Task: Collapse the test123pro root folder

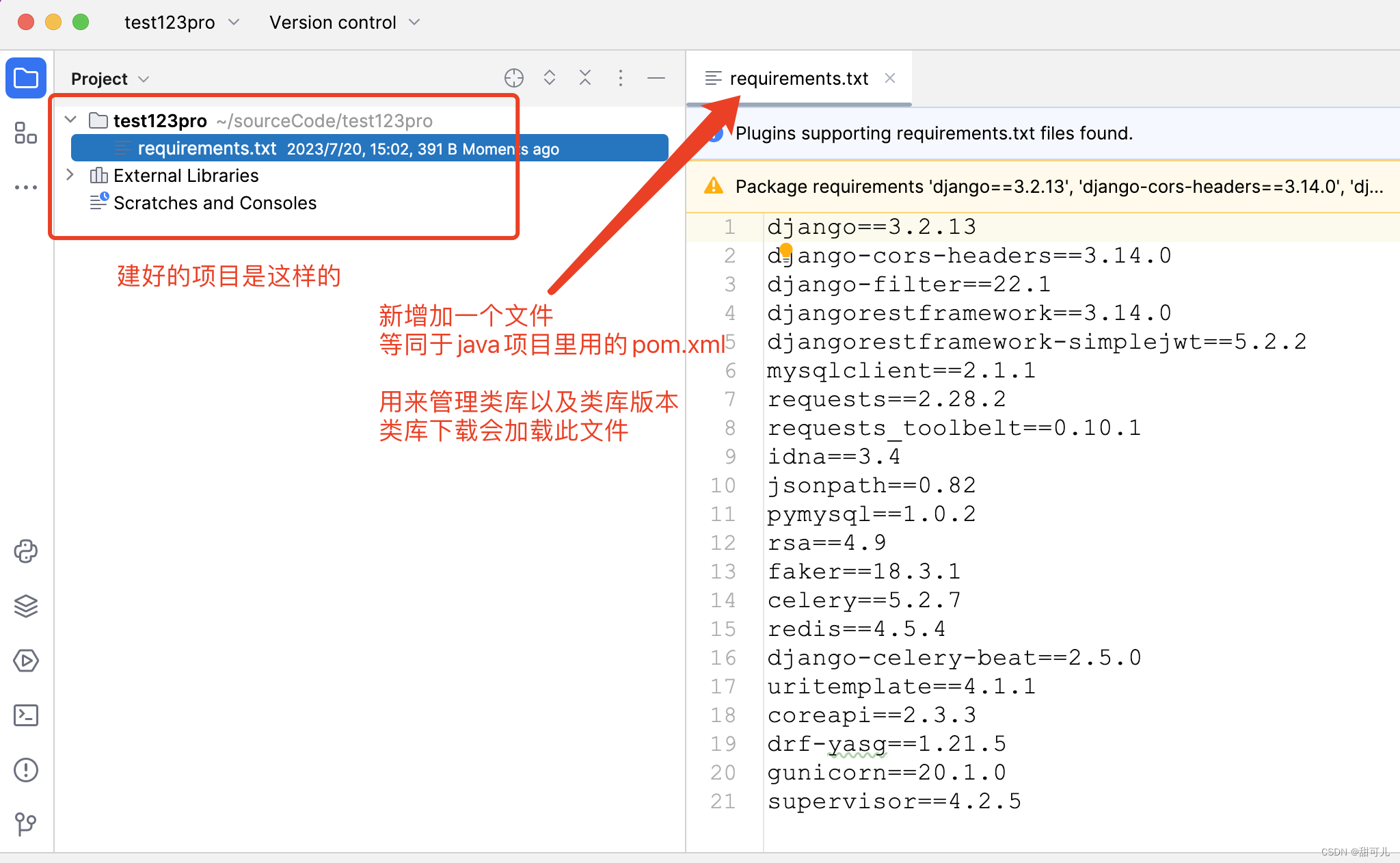Action: coord(70,120)
